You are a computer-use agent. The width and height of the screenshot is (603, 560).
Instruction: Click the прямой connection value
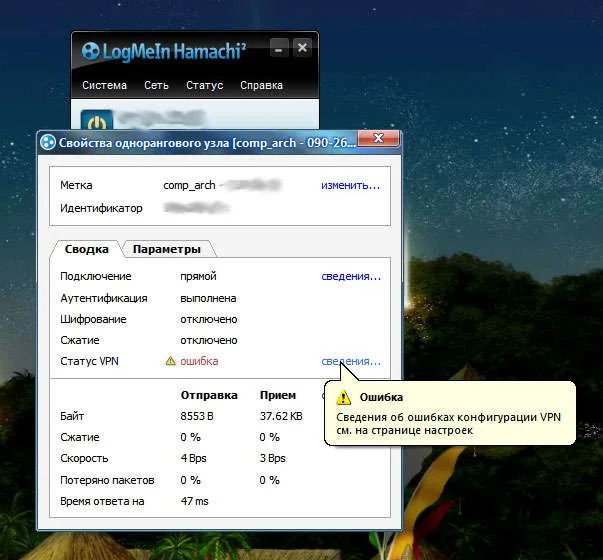(198, 276)
